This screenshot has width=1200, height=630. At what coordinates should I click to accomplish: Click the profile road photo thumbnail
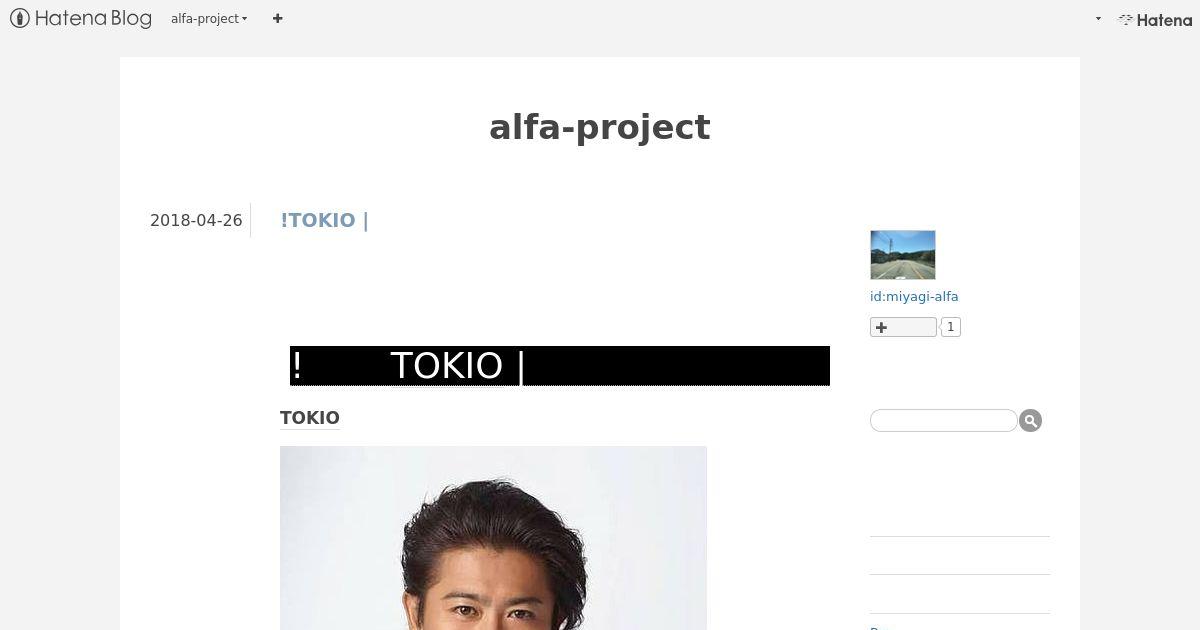pos(903,255)
